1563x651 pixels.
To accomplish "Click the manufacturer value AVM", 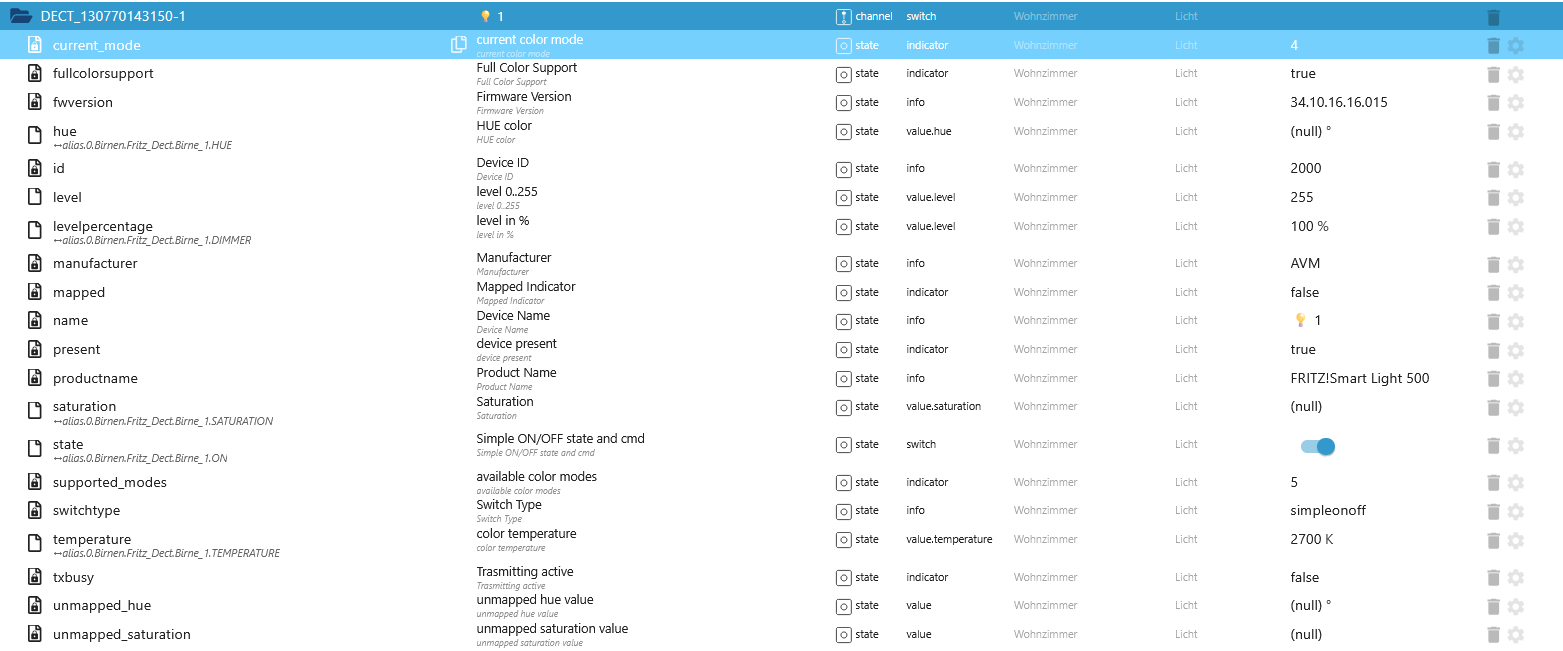I will (1306, 263).
